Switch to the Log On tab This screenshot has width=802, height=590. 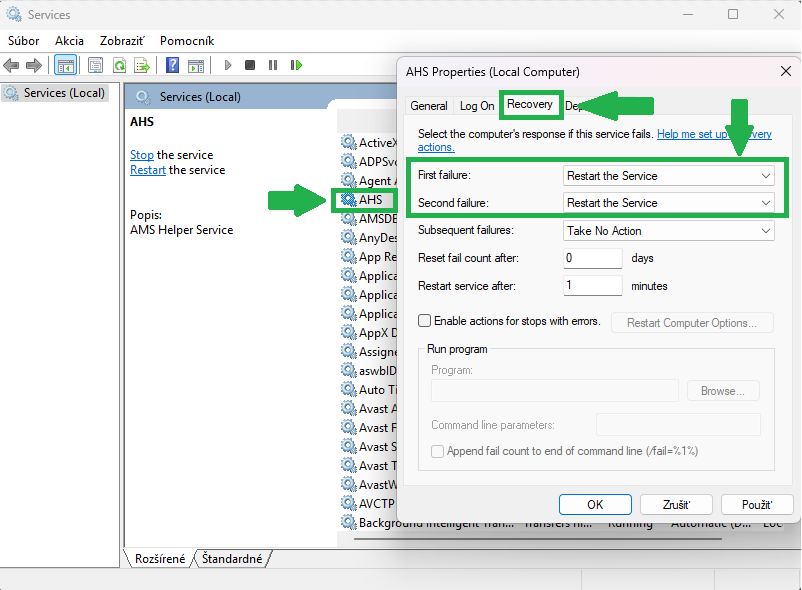[477, 106]
